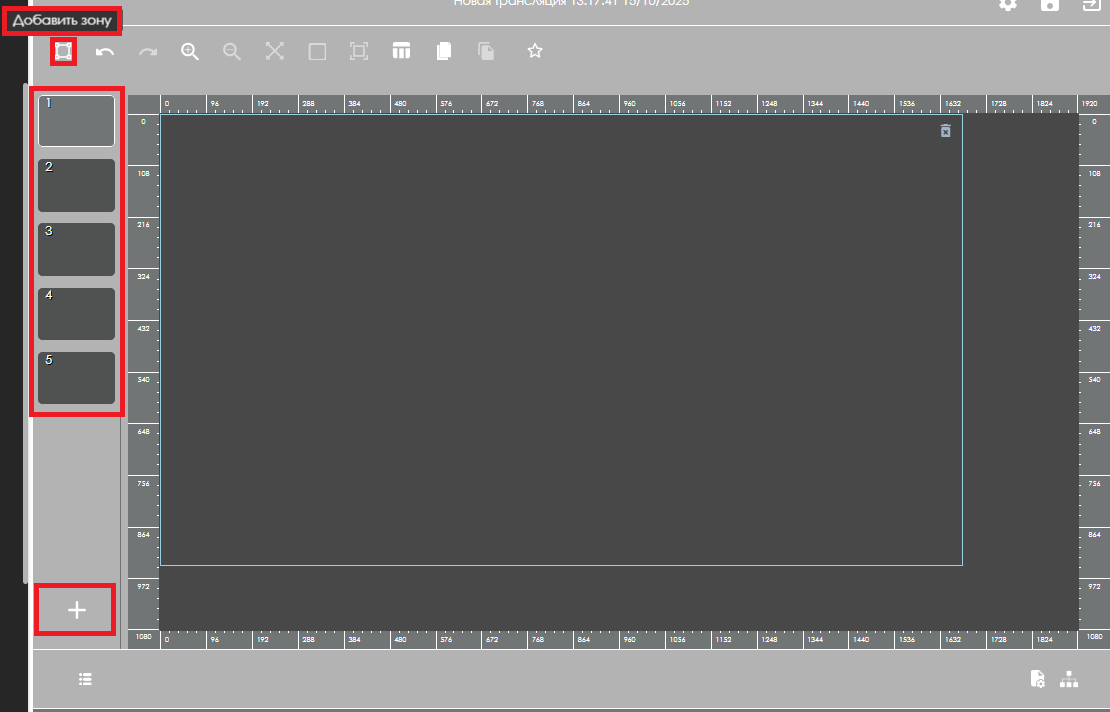Click the Add zone icon in toolbar
Image resolution: width=1110 pixels, height=712 pixels.
pyautogui.click(x=63, y=51)
